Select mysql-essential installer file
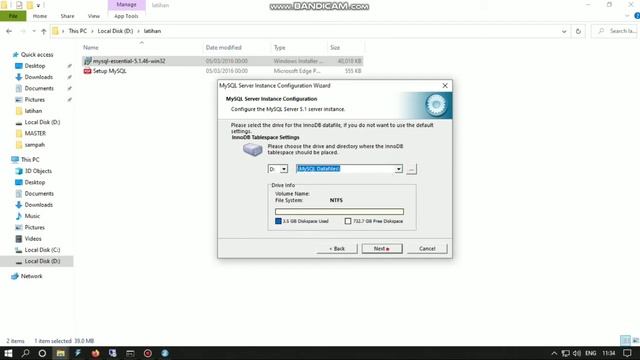Screen dimensions: 640x360 [x=222, y=61]
